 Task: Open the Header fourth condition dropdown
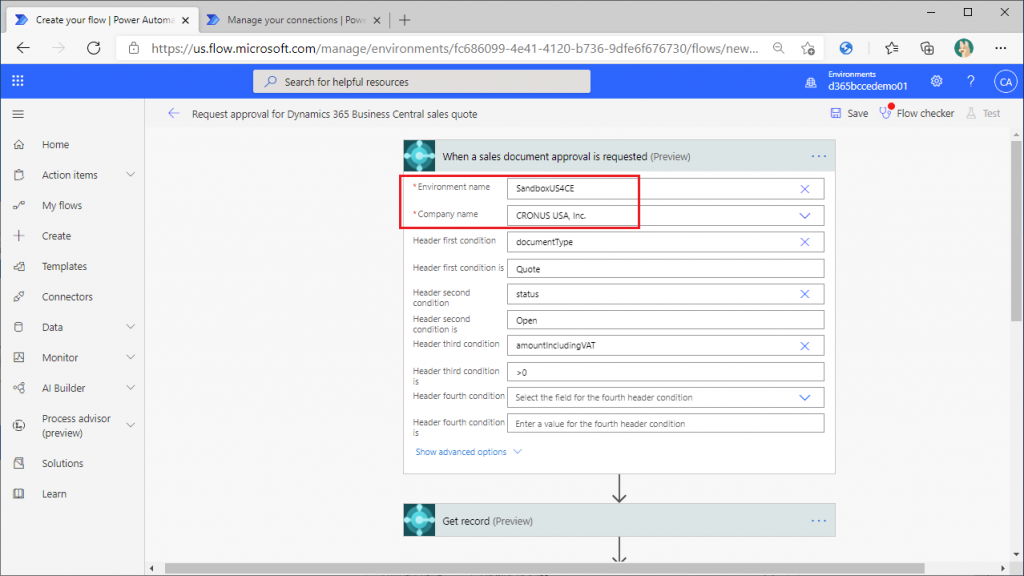805,398
